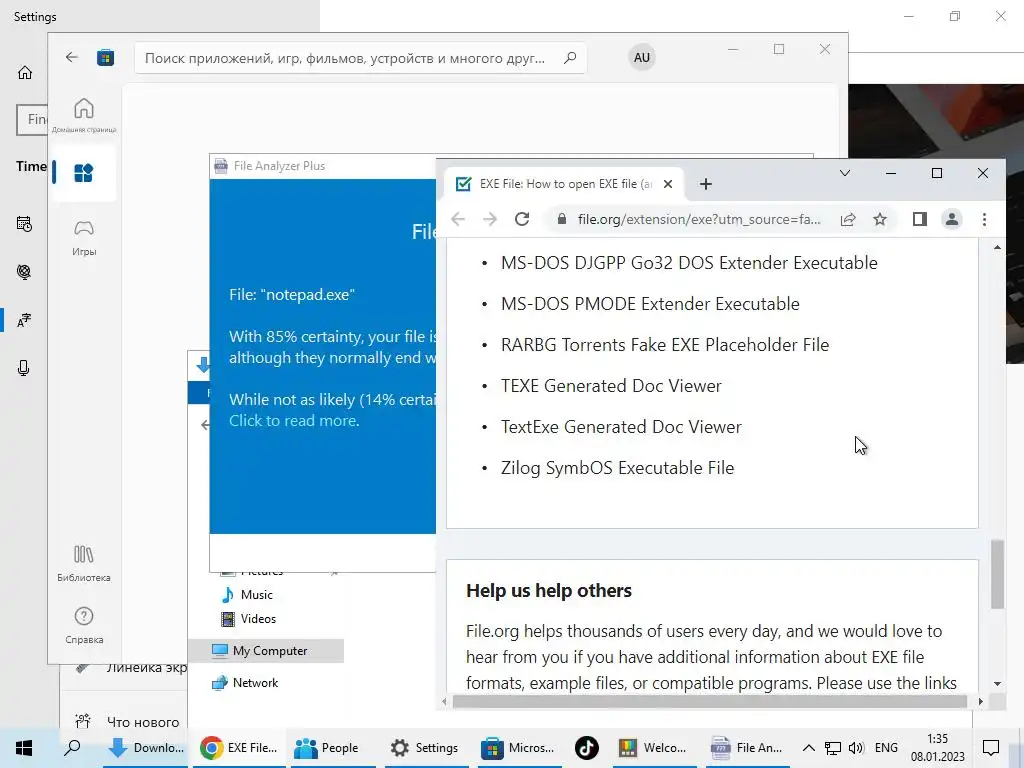Open TikTok from the taskbar
1024x768 pixels.
pyautogui.click(x=586, y=748)
